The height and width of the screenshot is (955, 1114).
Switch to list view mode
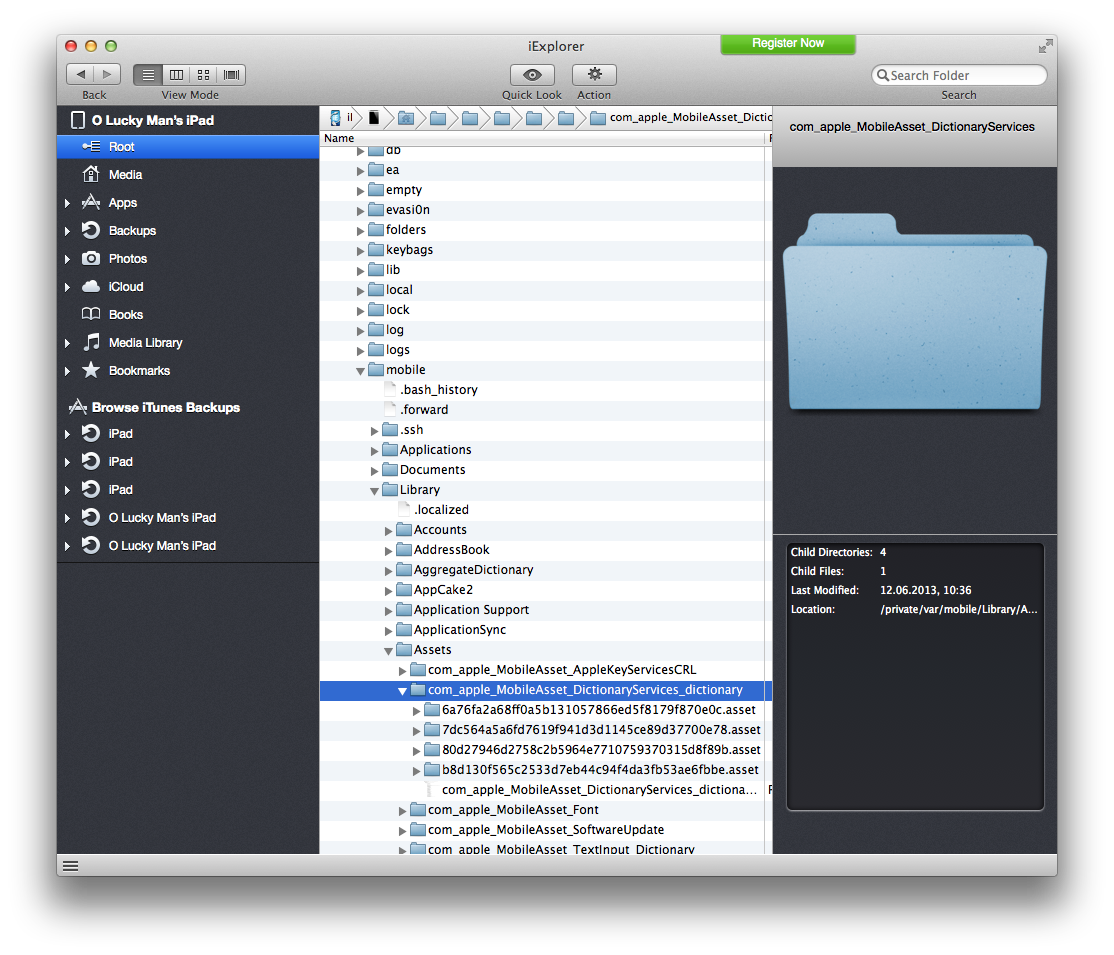tap(148, 75)
